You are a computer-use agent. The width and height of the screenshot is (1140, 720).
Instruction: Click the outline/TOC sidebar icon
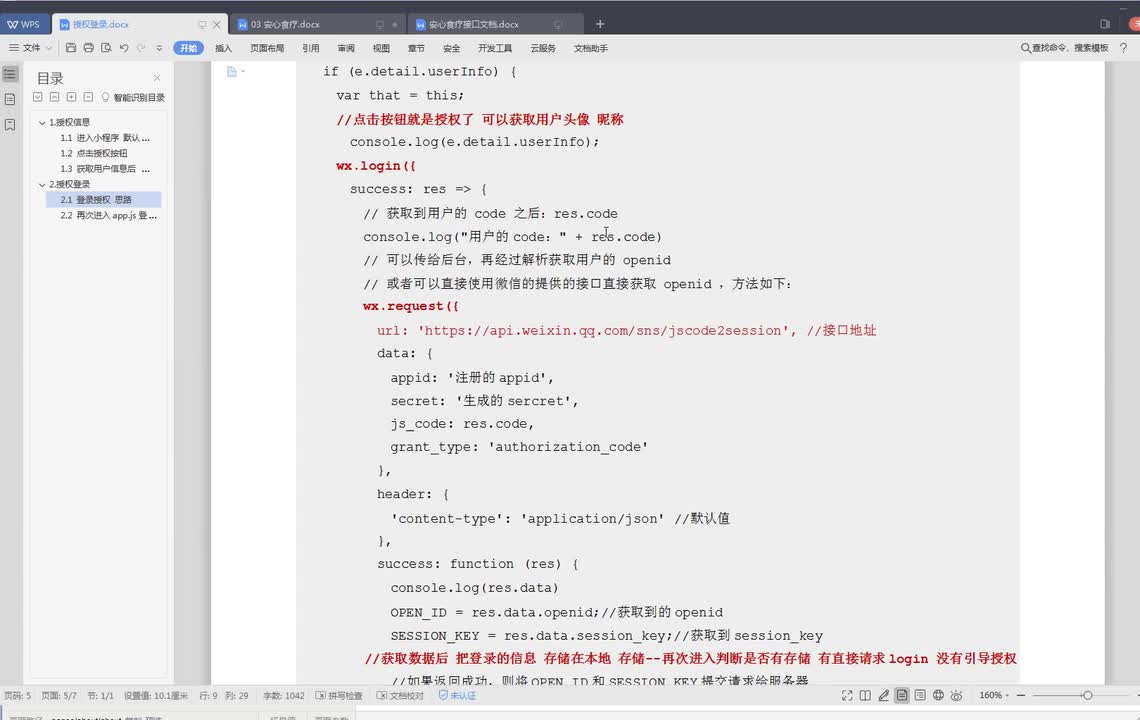(10, 74)
